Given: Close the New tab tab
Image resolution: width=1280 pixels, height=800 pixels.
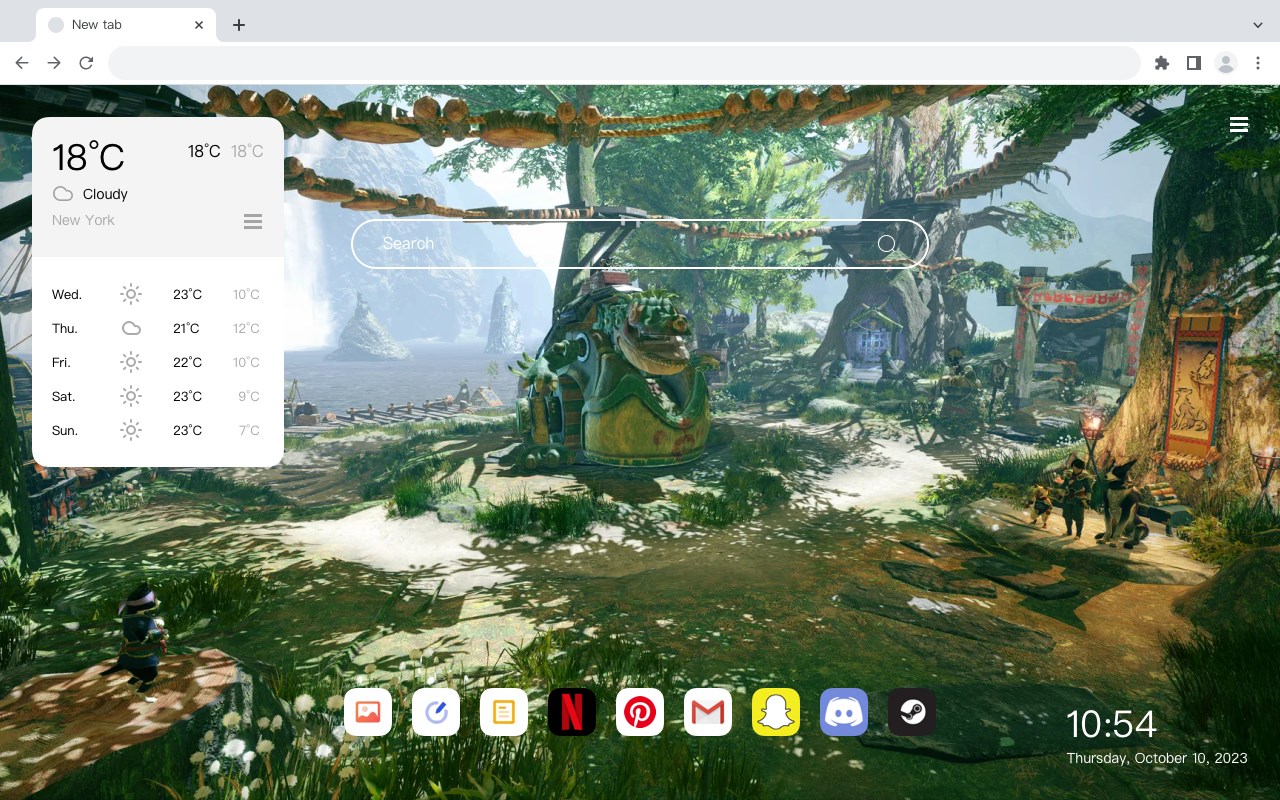Looking at the screenshot, I should (x=199, y=25).
